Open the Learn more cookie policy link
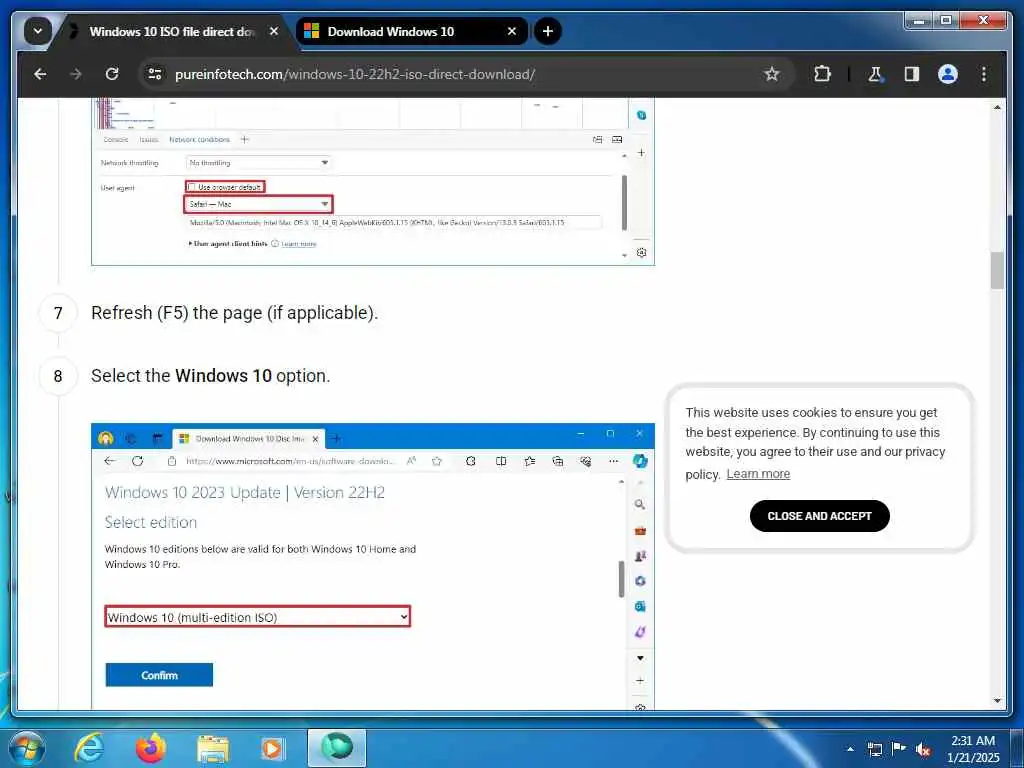 pyautogui.click(x=758, y=474)
